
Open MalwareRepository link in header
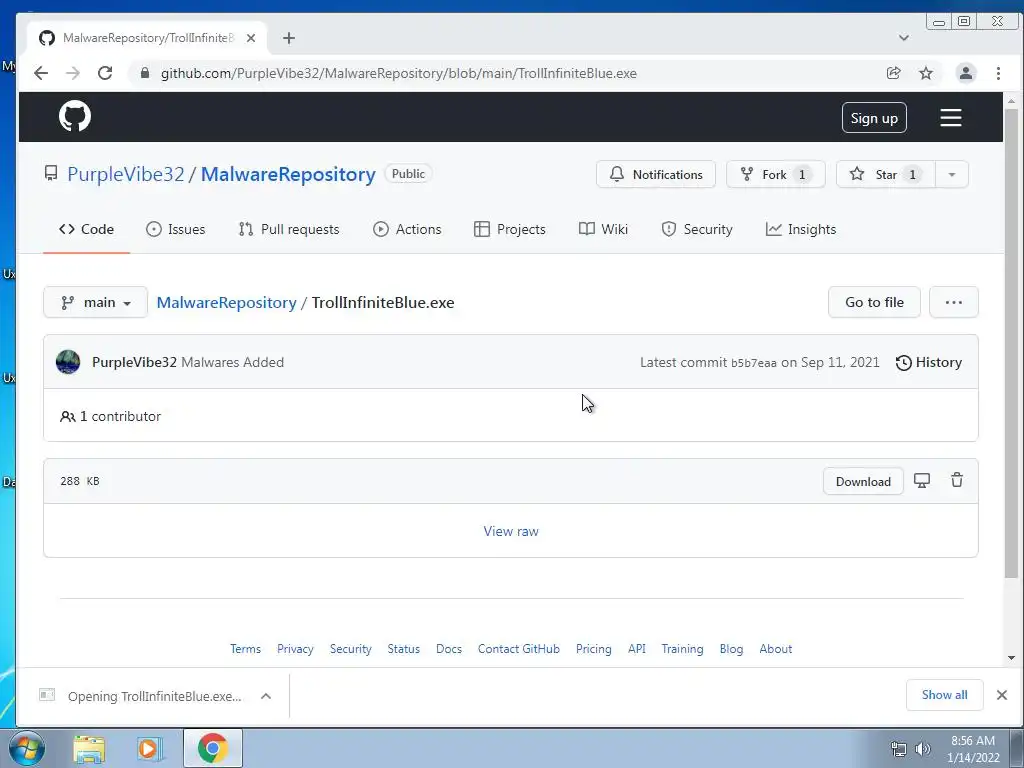pyautogui.click(x=288, y=174)
